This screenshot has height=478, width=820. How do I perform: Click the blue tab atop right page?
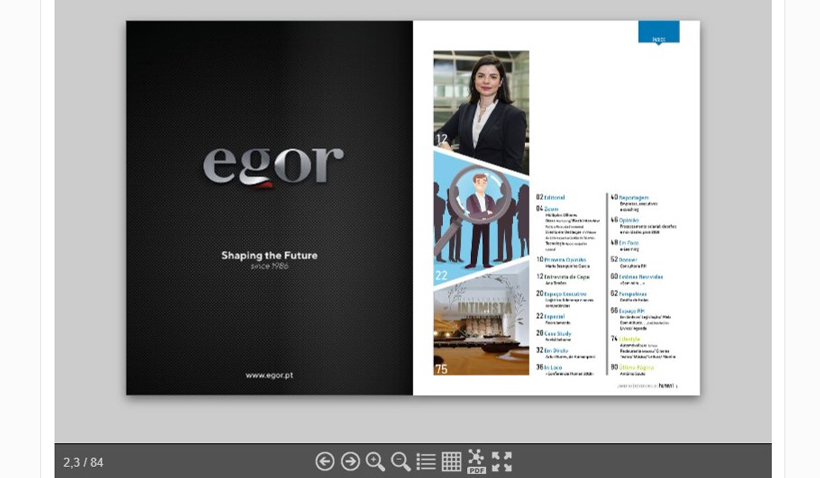pyautogui.click(x=658, y=32)
